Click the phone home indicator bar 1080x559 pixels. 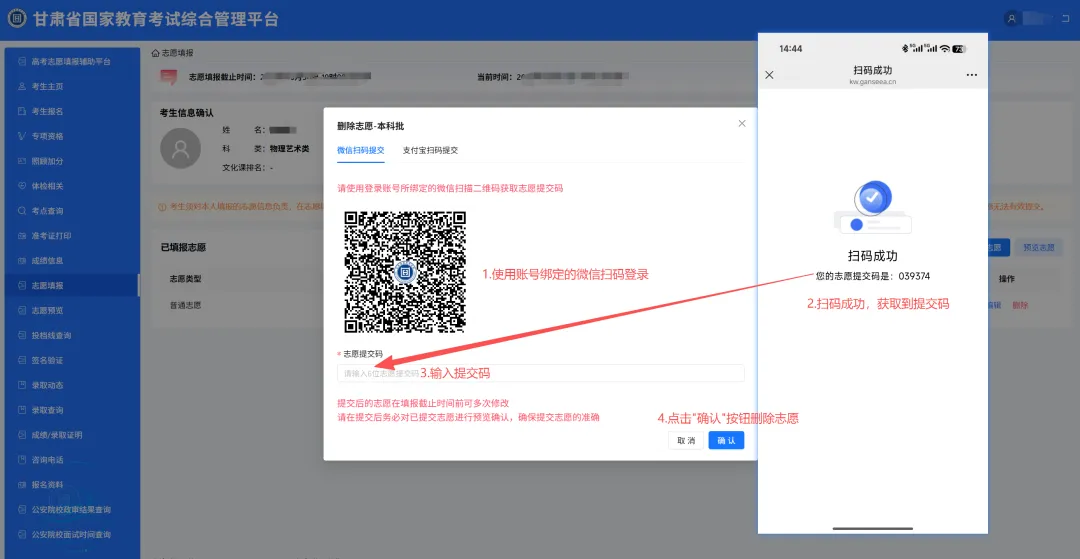873,529
